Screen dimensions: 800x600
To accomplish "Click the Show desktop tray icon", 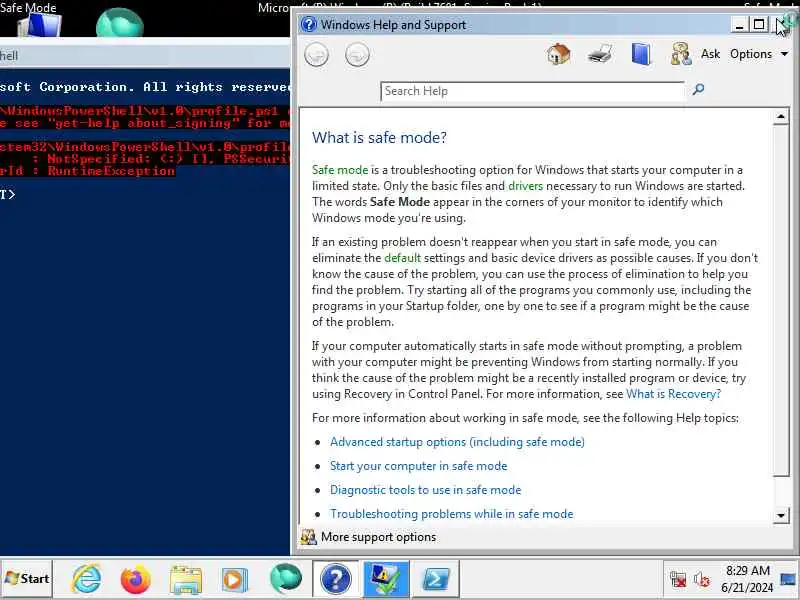I will point(788,579).
